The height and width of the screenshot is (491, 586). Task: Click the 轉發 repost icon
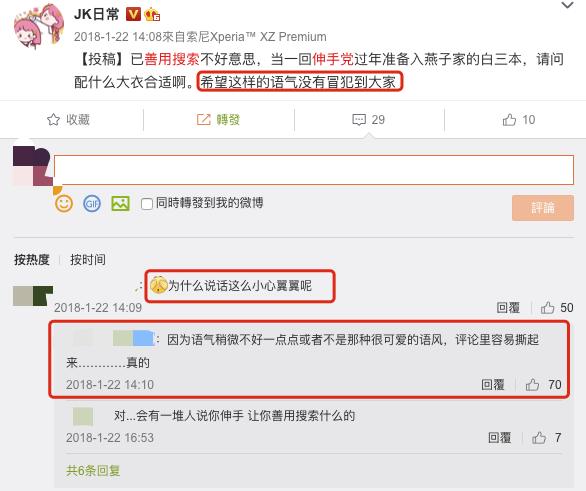click(x=204, y=120)
